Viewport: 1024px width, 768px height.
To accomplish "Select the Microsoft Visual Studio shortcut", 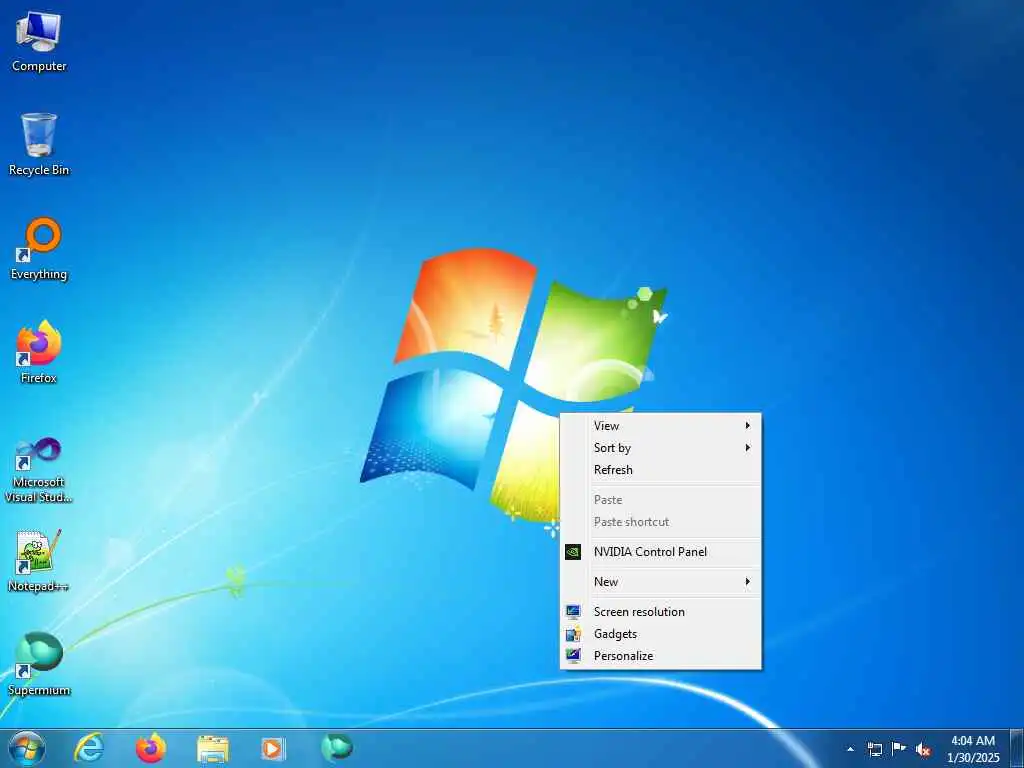I will coord(39,470).
